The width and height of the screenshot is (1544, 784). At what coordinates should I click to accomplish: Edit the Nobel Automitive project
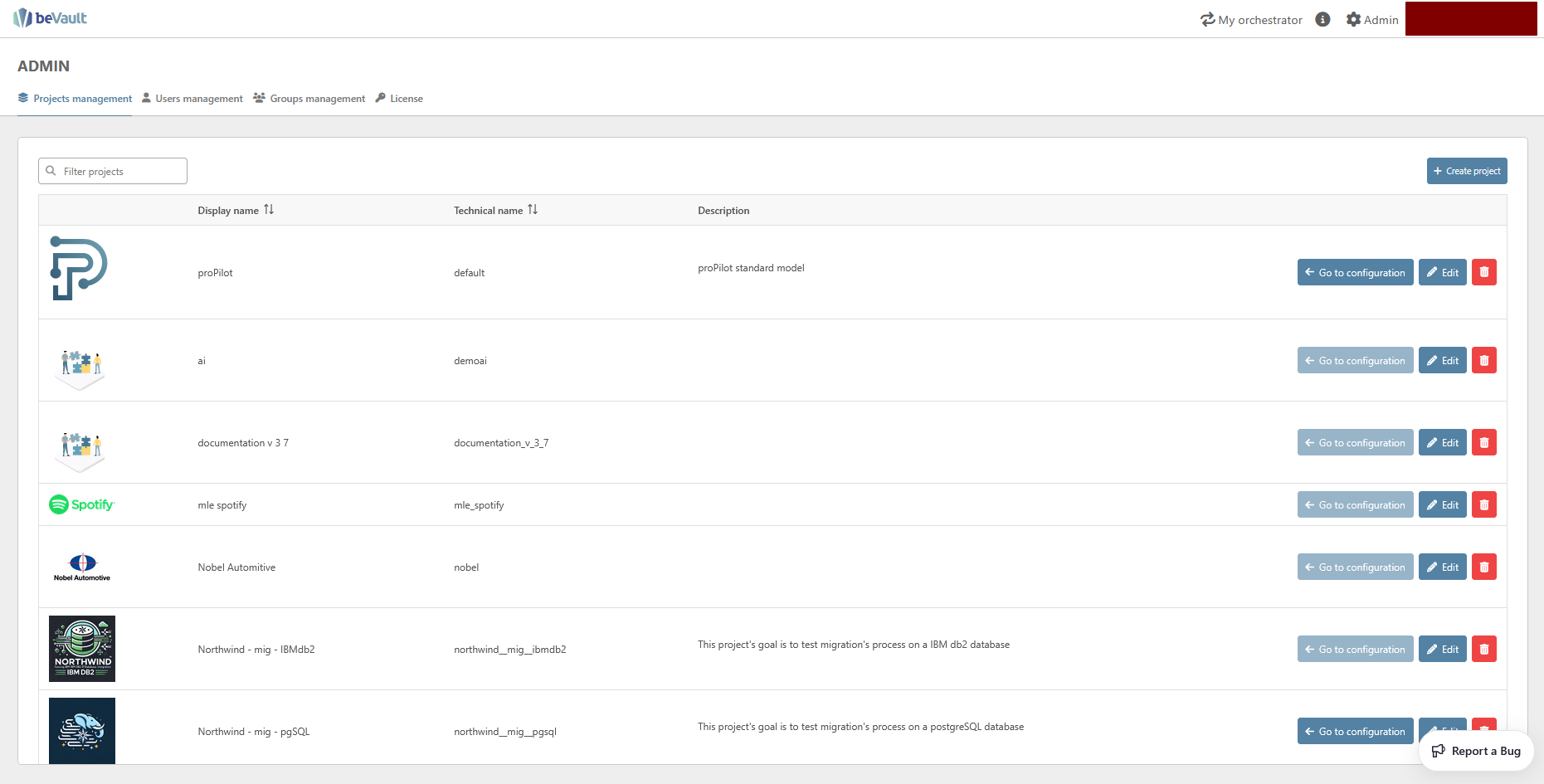1442,567
